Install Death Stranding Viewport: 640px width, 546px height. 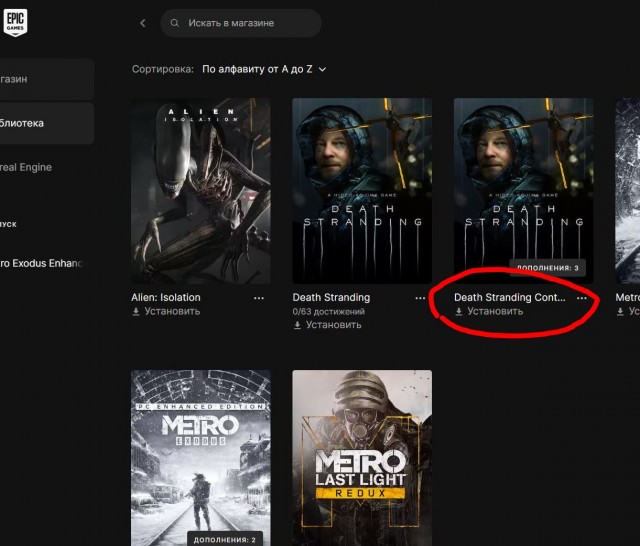[327, 325]
